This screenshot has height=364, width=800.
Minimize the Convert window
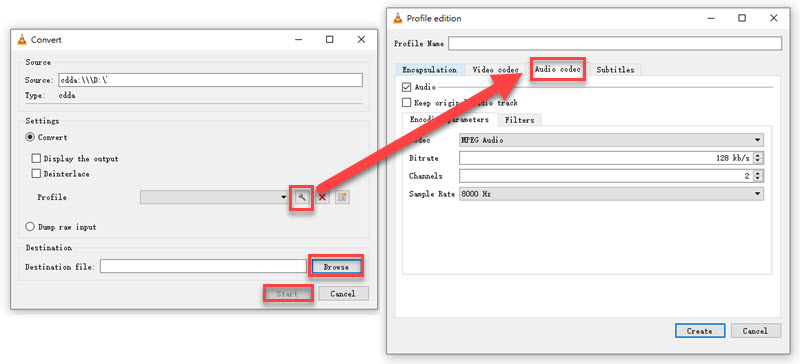[298, 39]
